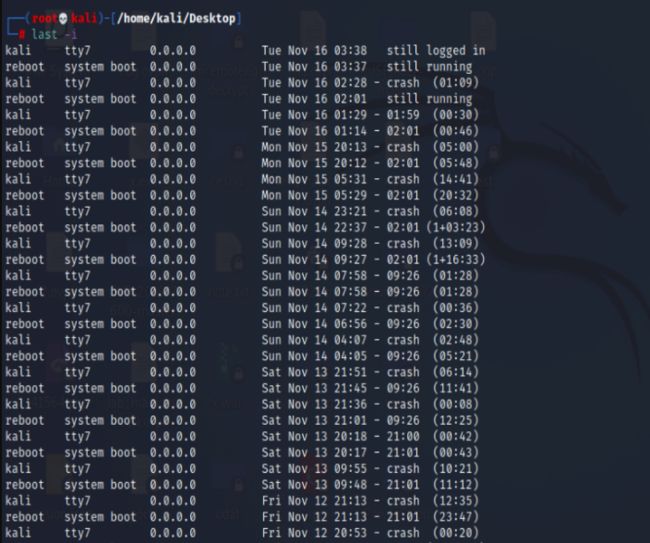Click the '(01:09)' crash duration
The height and width of the screenshot is (543, 650).
tap(456, 83)
